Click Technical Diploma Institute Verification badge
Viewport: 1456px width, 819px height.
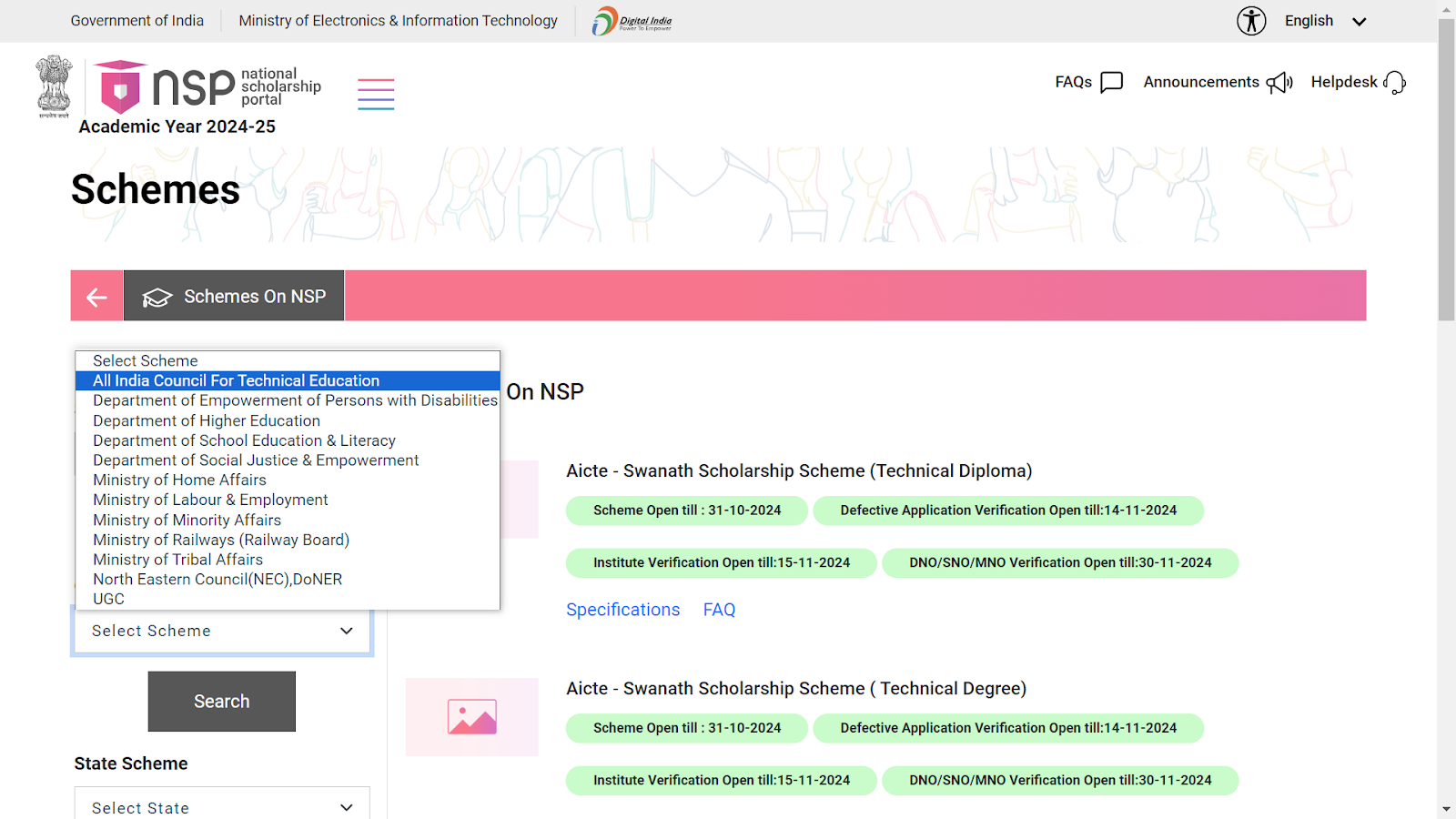click(722, 563)
